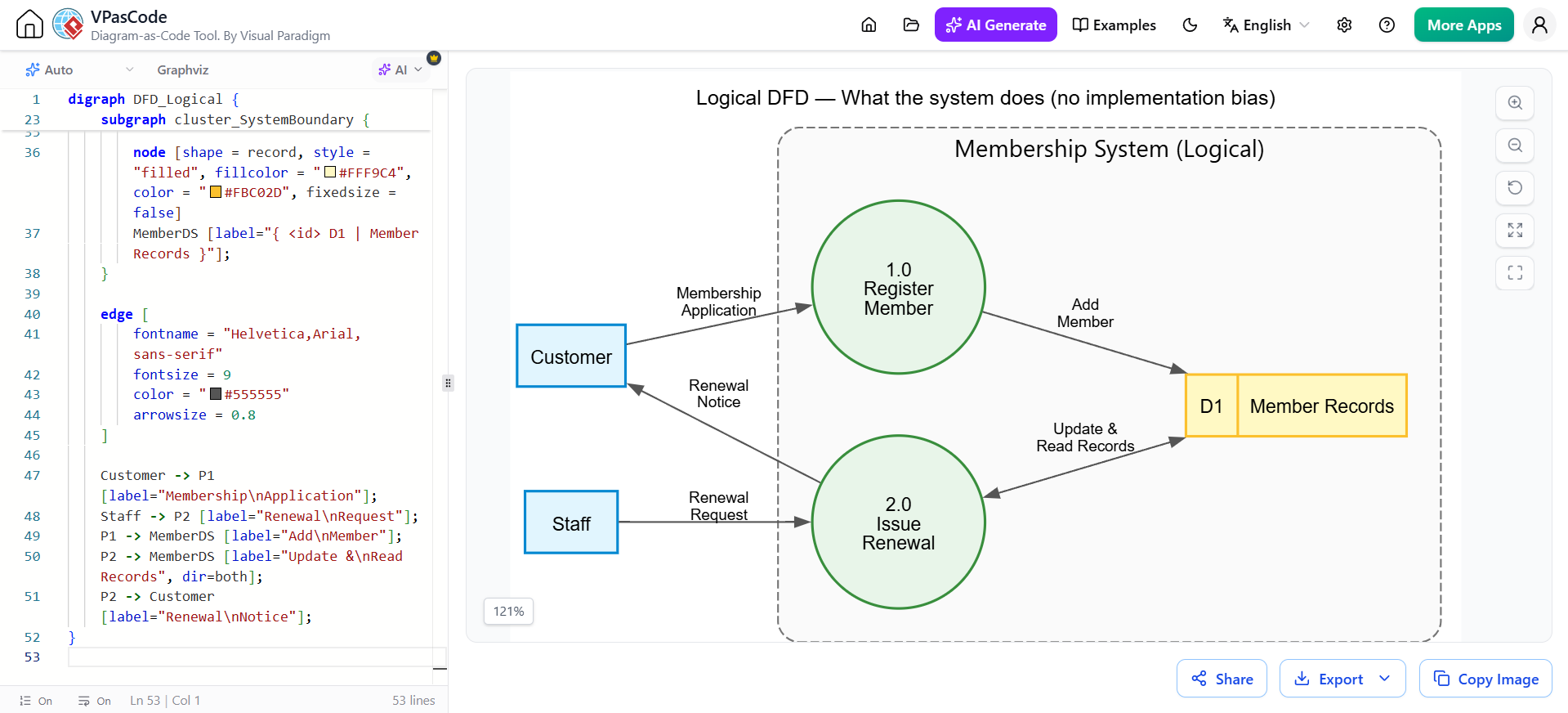Fit diagram to screen with the expand arrows icon
This screenshot has width=1568, height=713.
pos(1515,231)
